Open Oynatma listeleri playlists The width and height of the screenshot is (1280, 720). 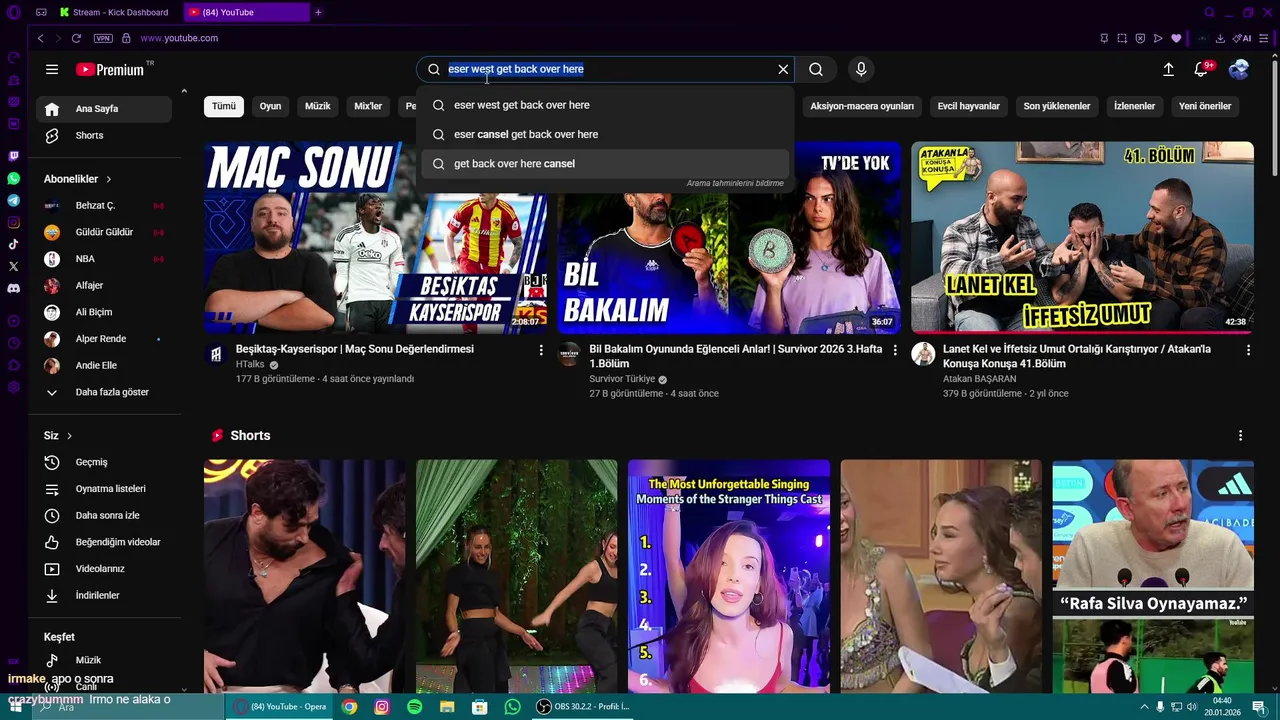[104, 489]
